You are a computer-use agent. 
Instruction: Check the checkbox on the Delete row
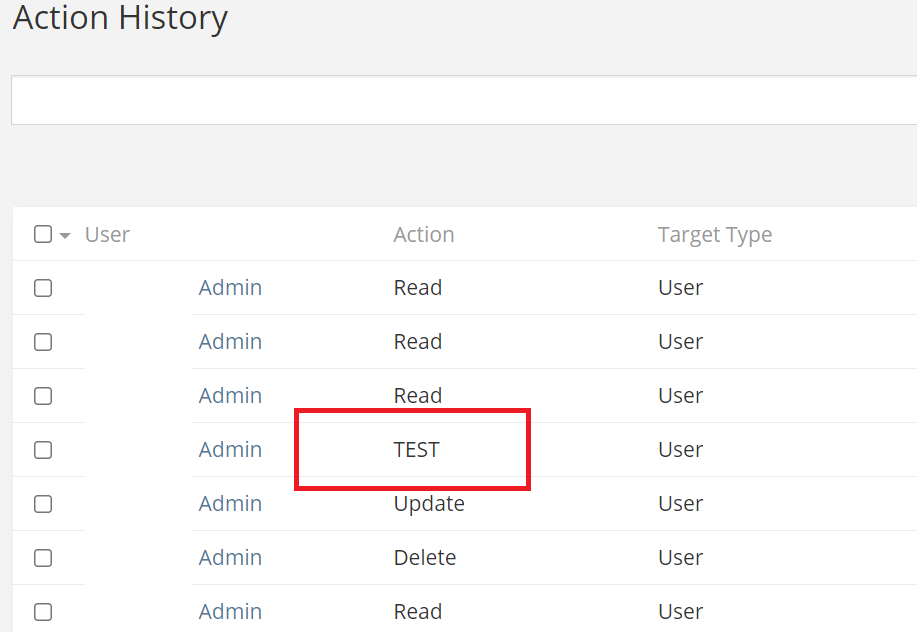(42, 558)
